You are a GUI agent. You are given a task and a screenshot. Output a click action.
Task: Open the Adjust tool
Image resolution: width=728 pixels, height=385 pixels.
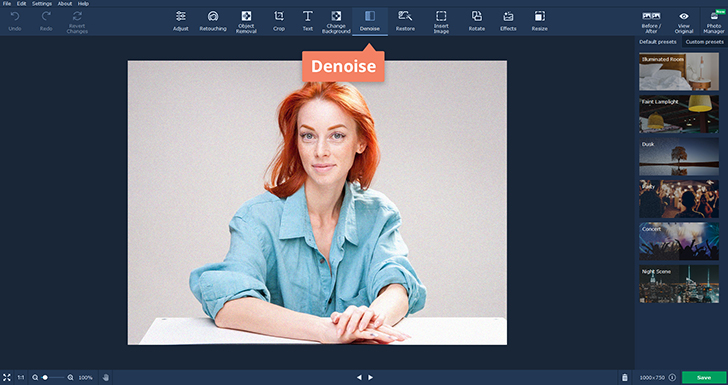coord(181,21)
